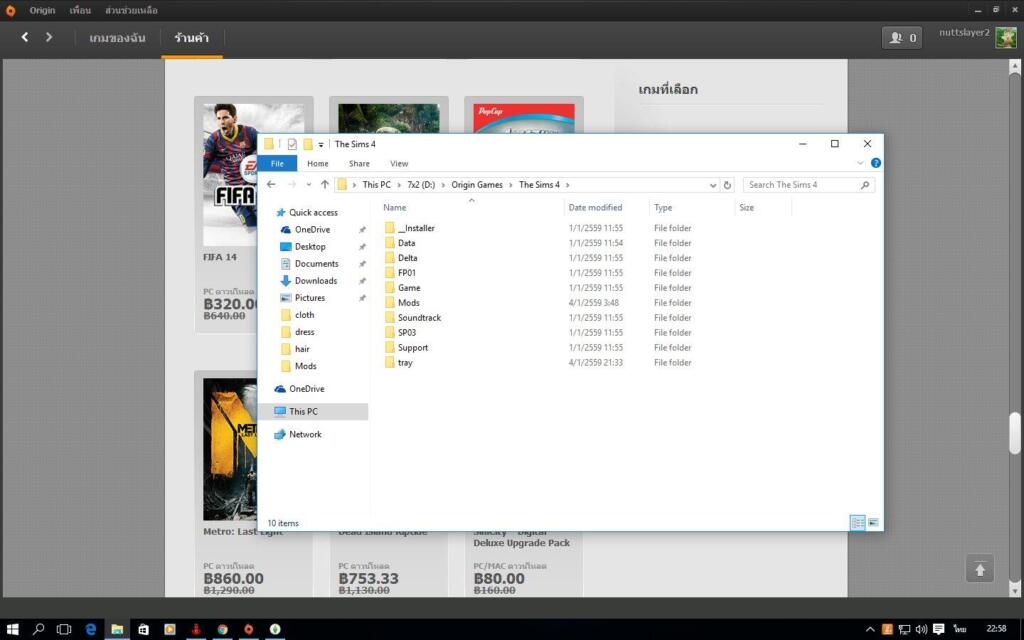
Task: Select pinned OneDrive under Quick access
Action: (x=312, y=229)
